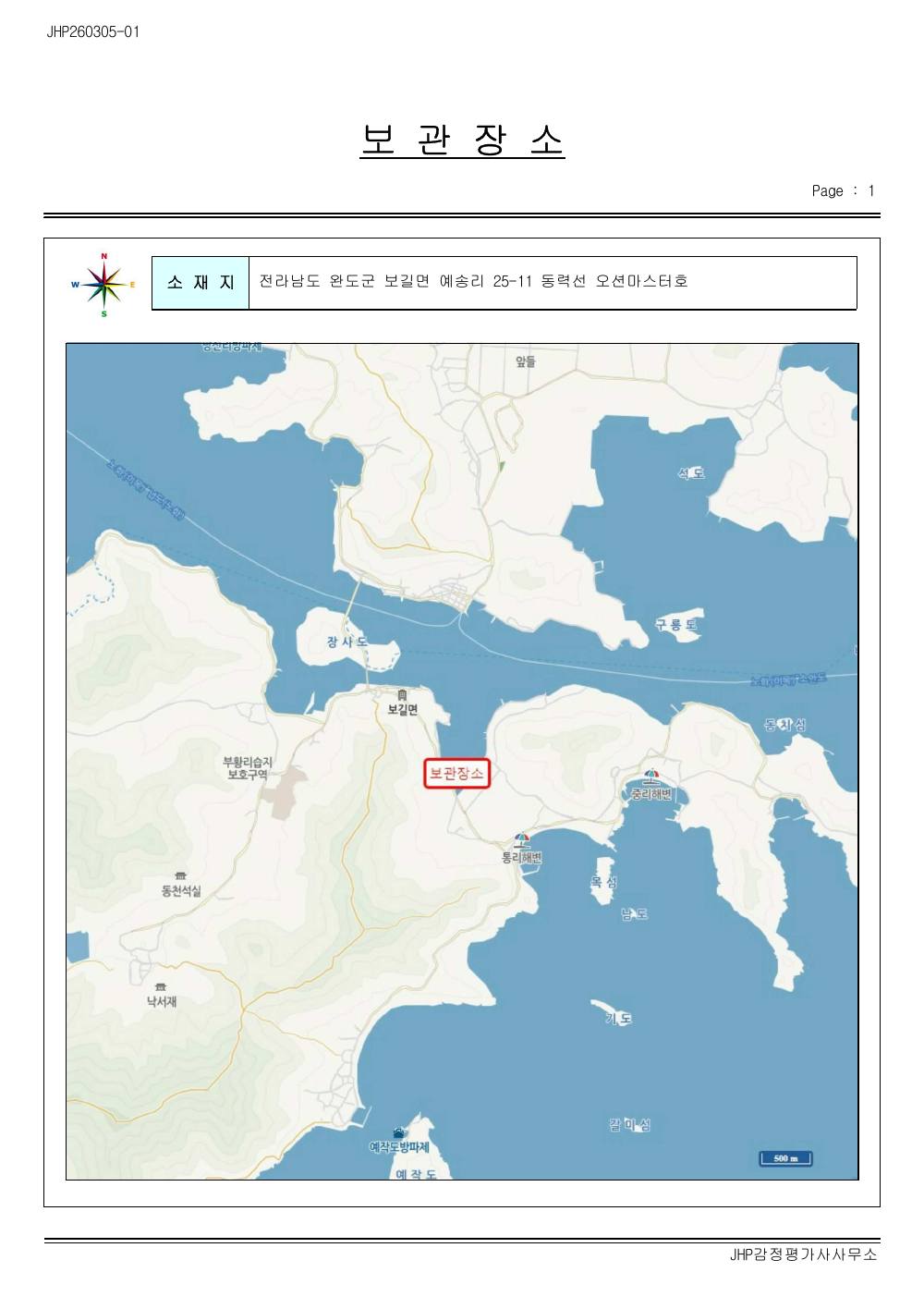Click the 장사도 island label
Screen dimensions: 924x1309
(x=347, y=642)
